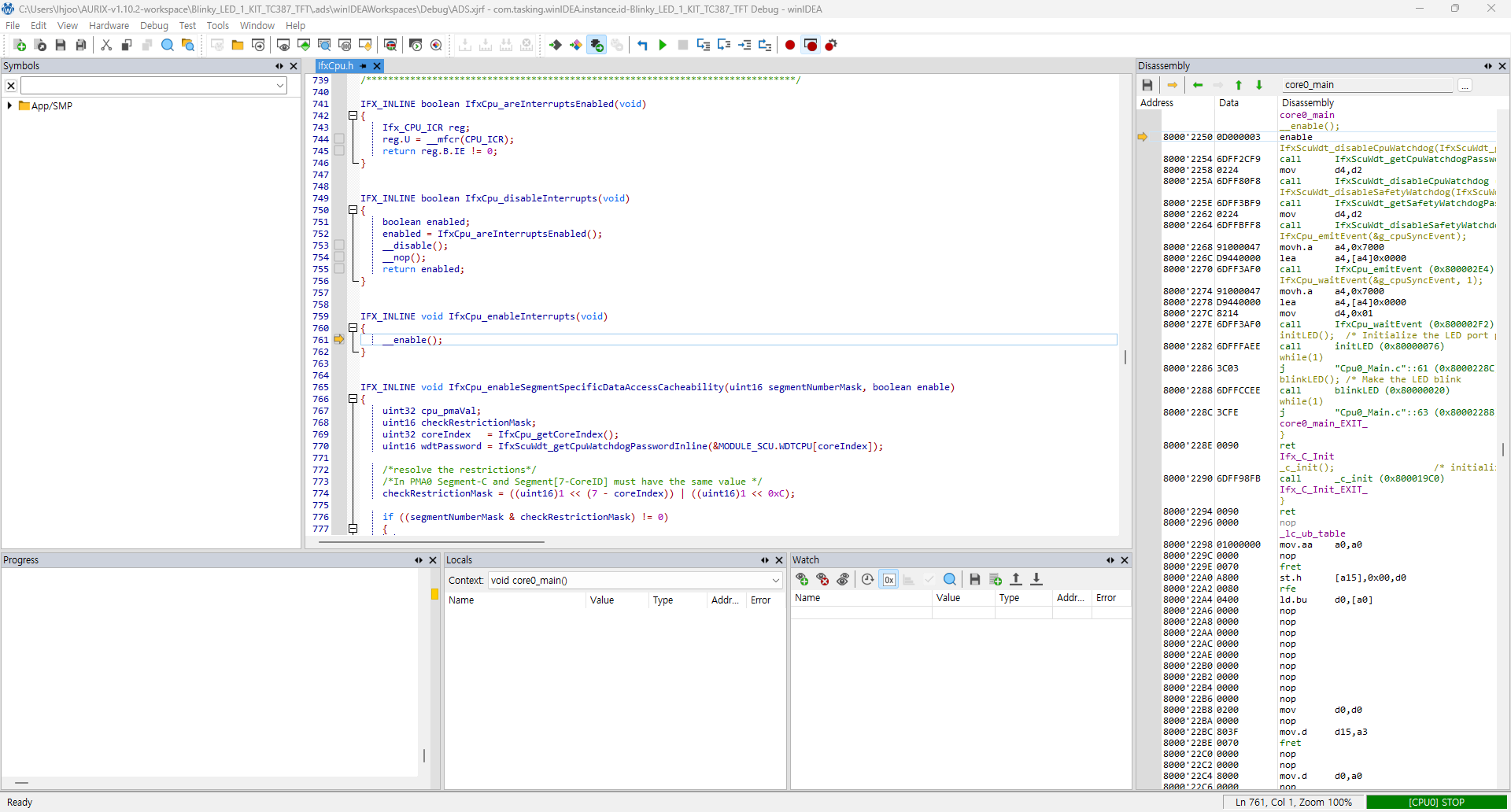Toggle breakpoint box on line 744

(339, 139)
